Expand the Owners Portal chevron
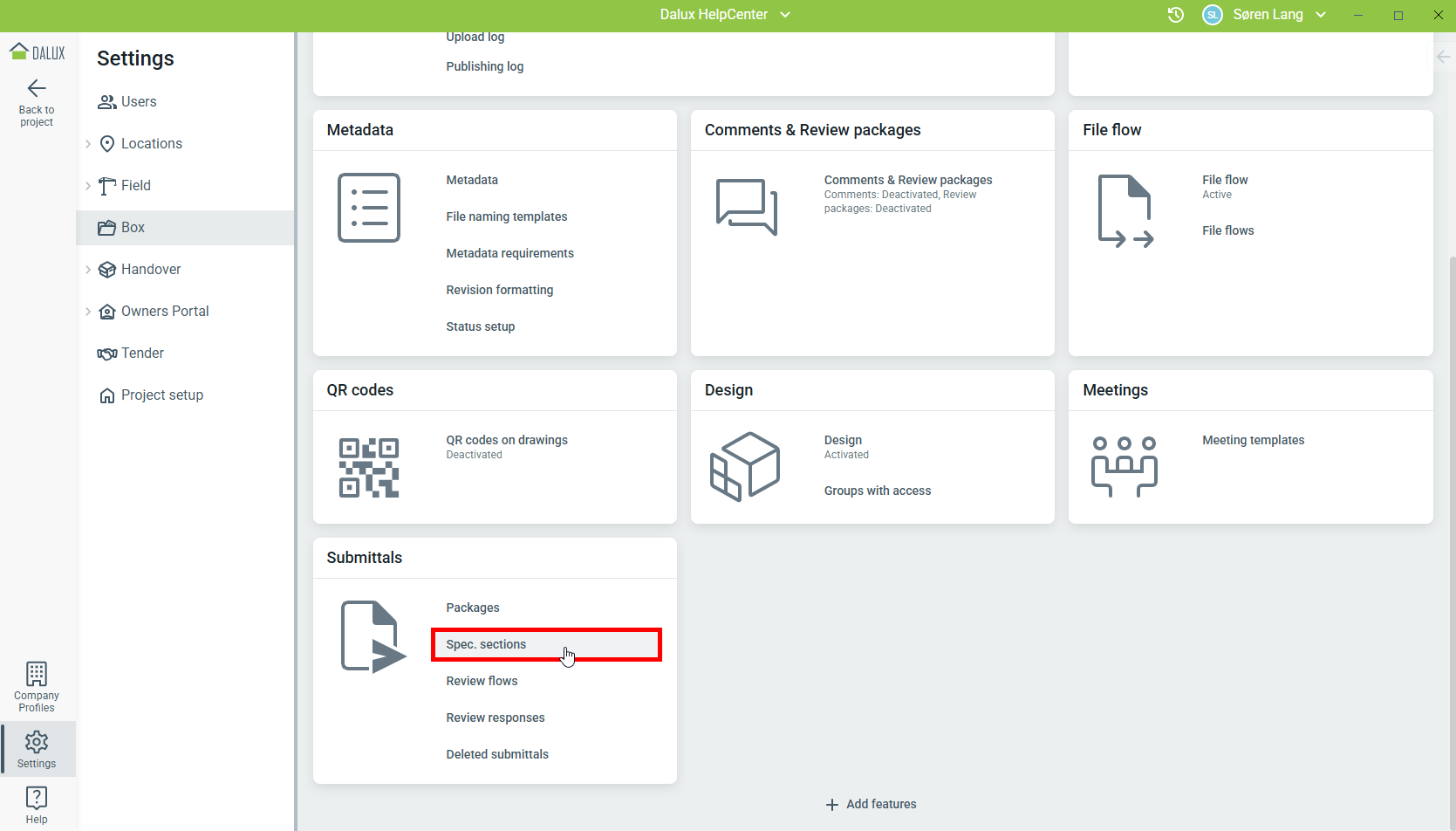This screenshot has width=1456, height=831. (88, 312)
